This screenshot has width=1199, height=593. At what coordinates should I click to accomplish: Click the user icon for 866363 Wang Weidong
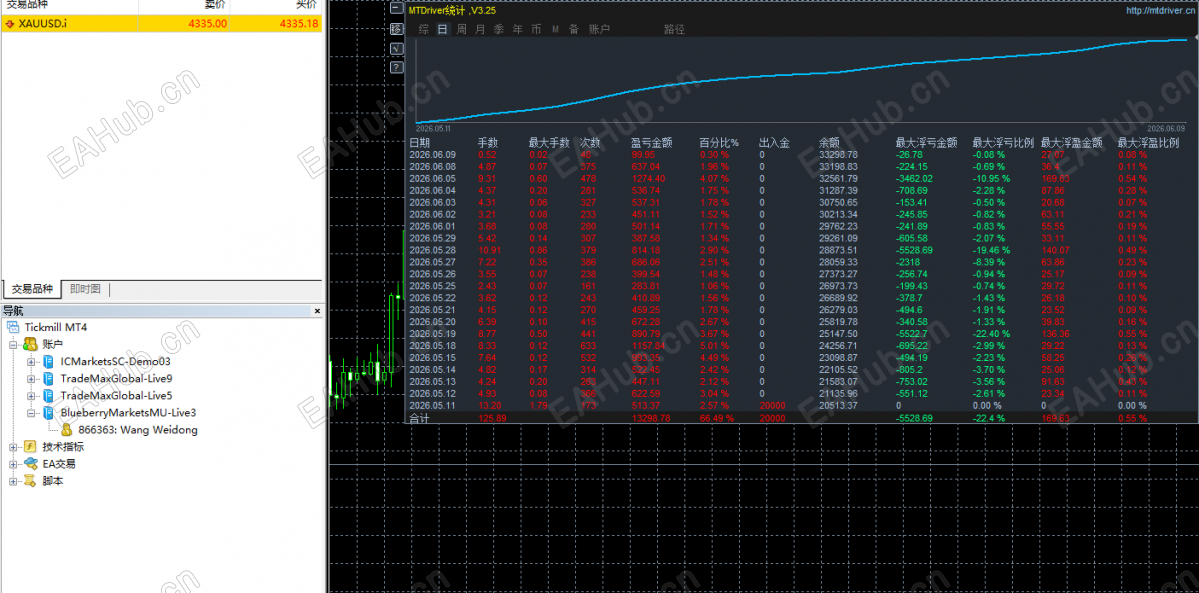coord(67,430)
